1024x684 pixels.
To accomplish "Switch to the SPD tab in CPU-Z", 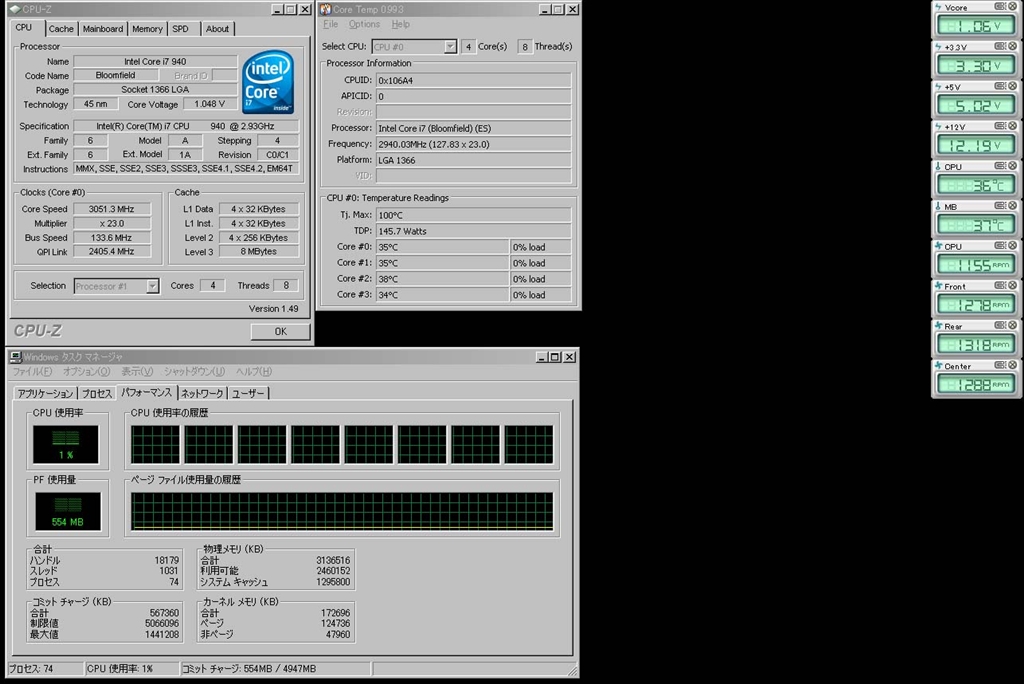I will click(180, 29).
